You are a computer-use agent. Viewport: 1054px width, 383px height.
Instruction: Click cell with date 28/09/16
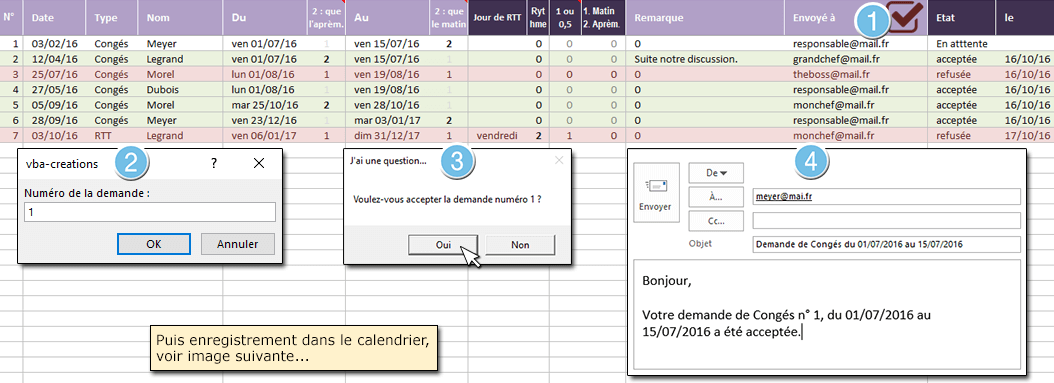click(x=55, y=120)
